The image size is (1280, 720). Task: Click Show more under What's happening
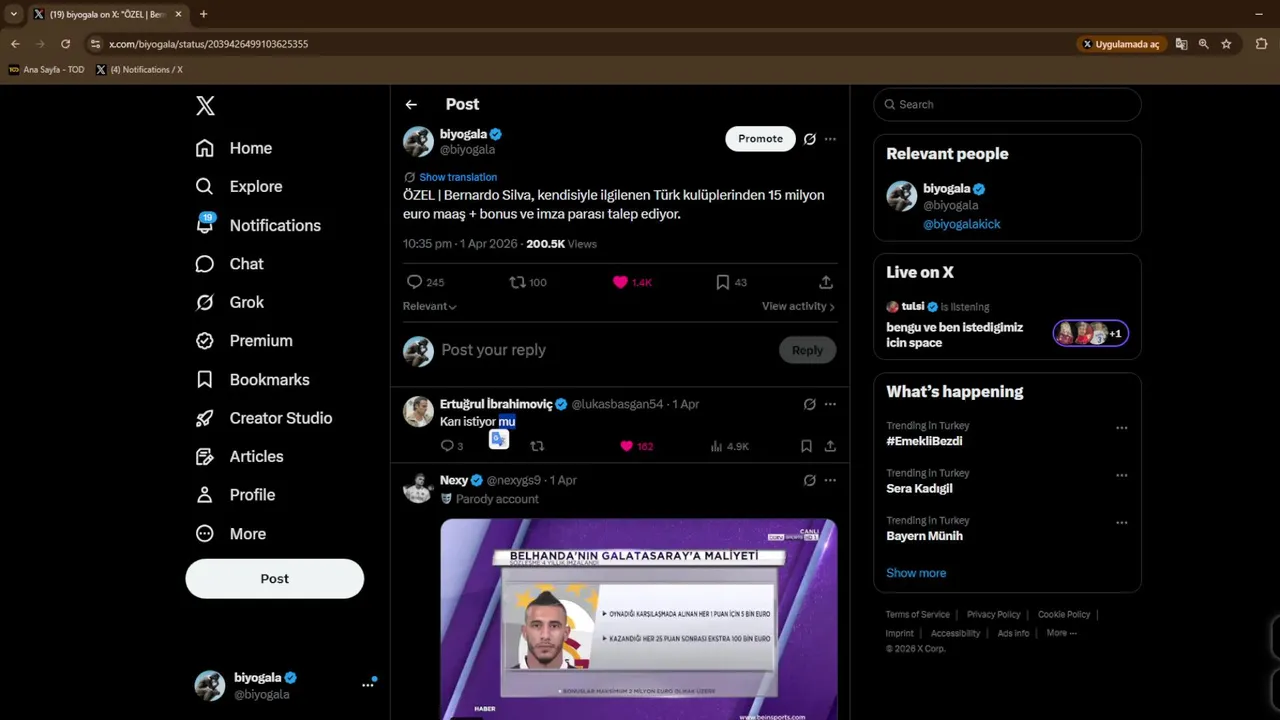tap(916, 573)
